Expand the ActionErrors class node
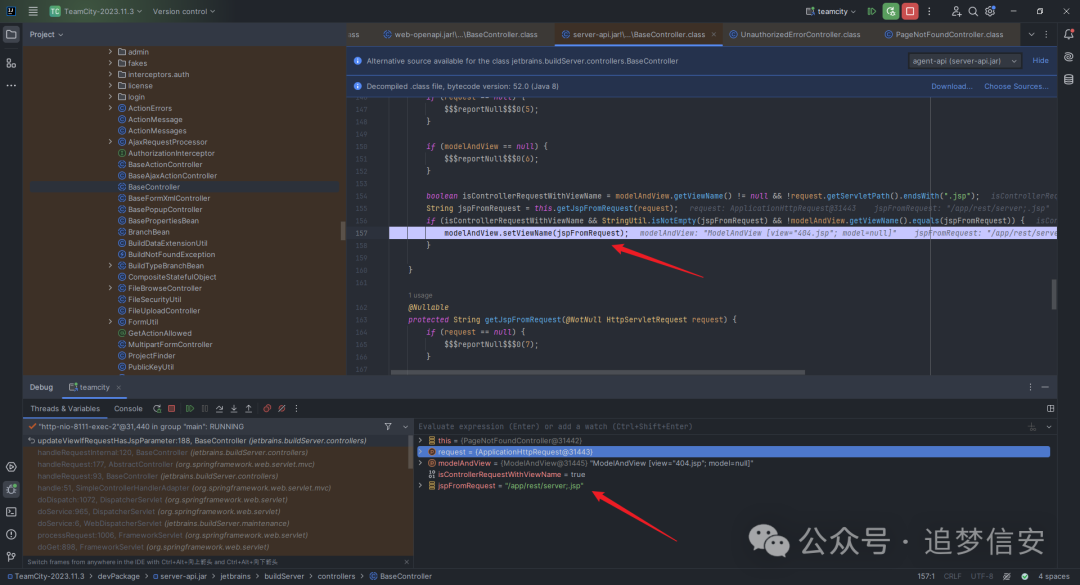The image size is (1080, 585). point(110,108)
